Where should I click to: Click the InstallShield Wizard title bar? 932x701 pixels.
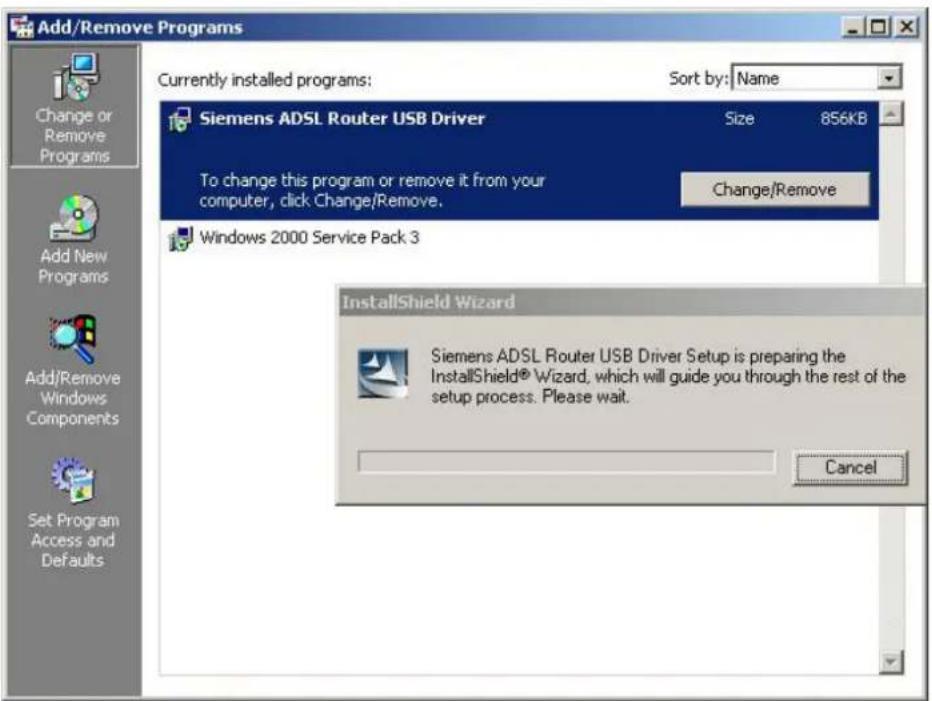point(630,302)
